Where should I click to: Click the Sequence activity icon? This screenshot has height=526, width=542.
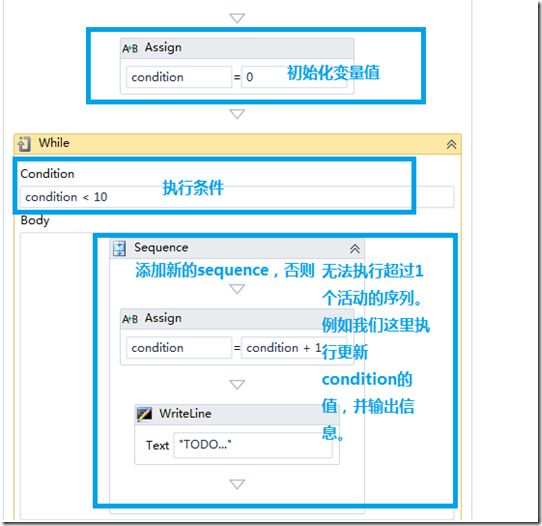120,248
